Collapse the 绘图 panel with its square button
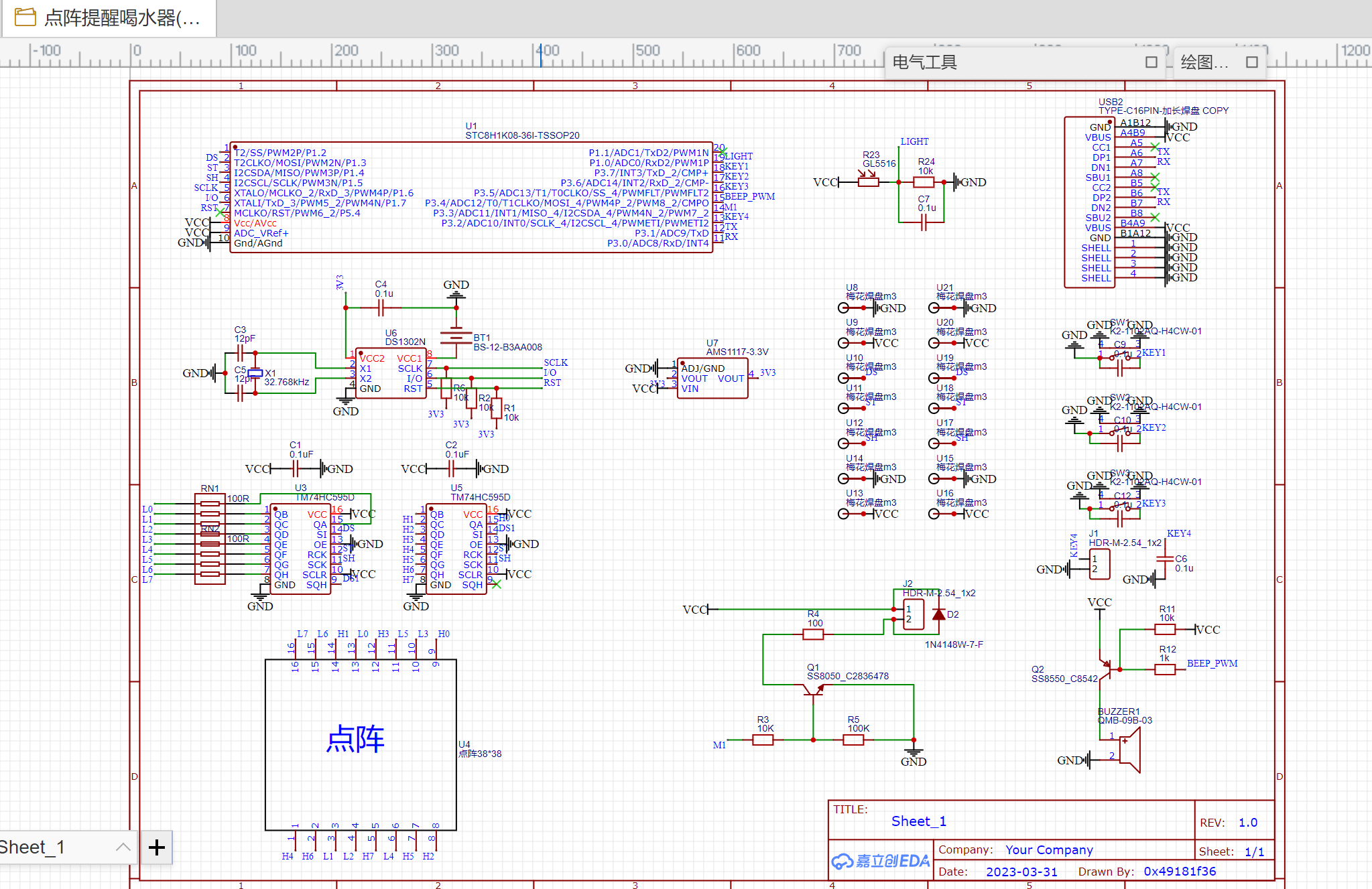This screenshot has height=889, width=1372. 1252,62
